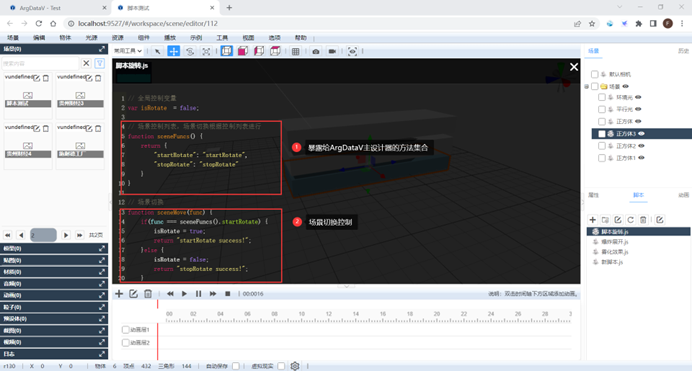Click the 搜索内容 search input field
Viewport: 692px width, 371px height.
(41, 63)
